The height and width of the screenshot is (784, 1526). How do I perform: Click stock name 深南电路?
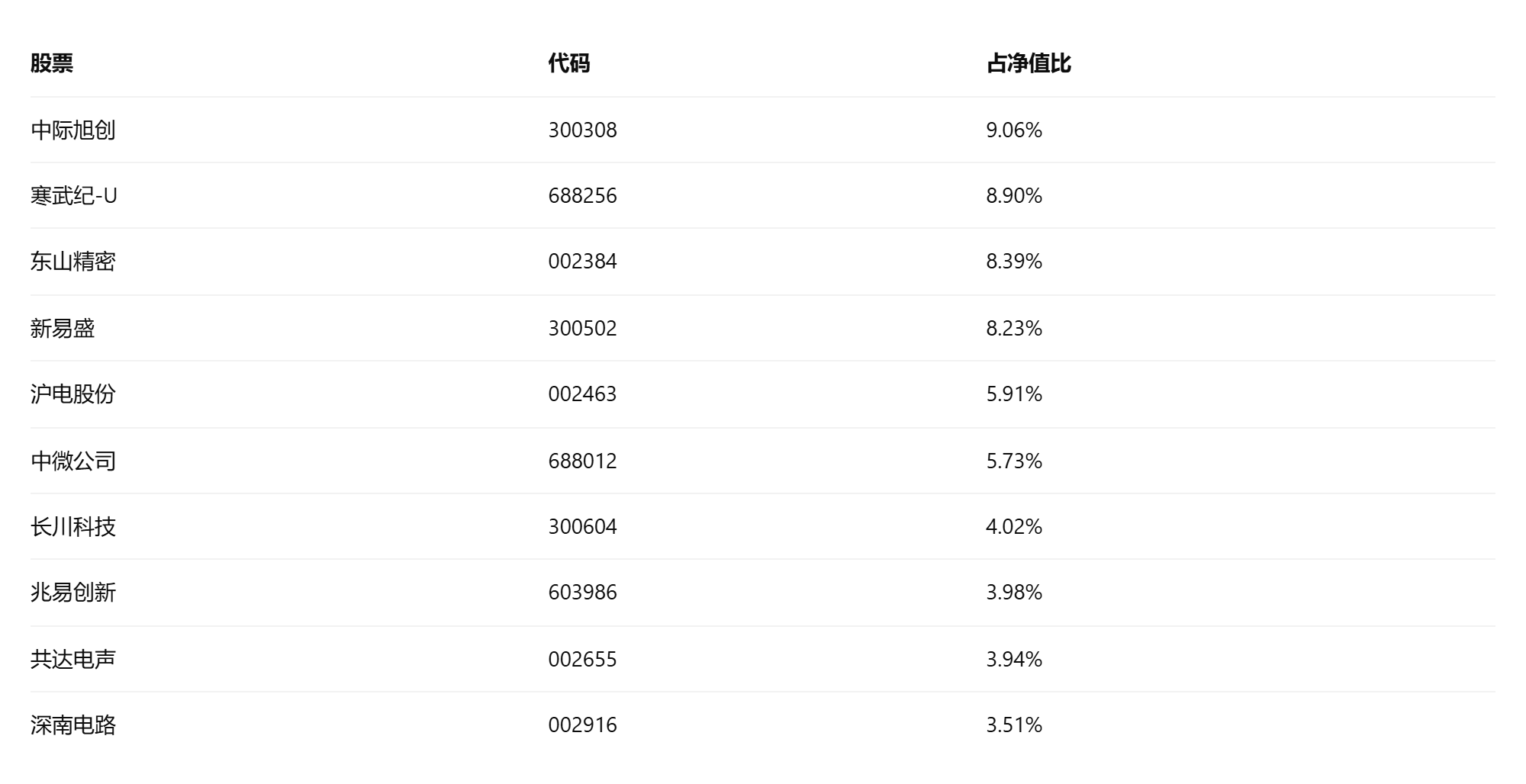(73, 725)
